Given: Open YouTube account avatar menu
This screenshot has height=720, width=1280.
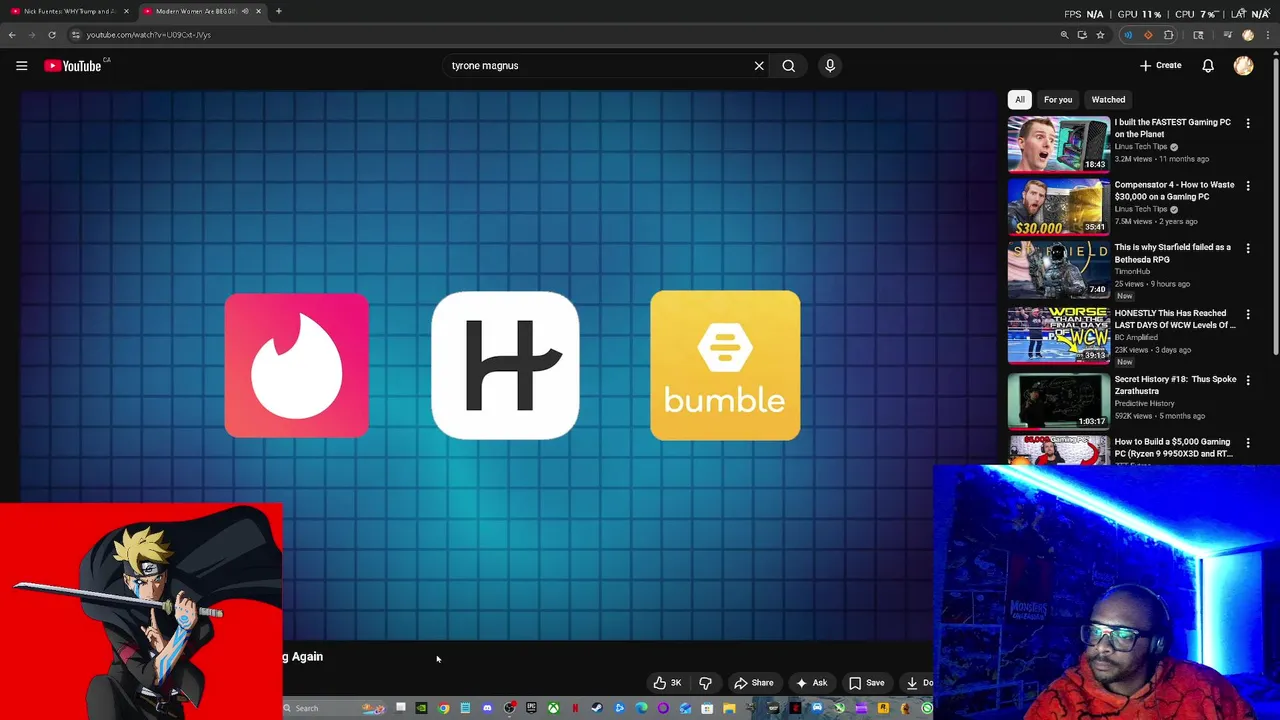Looking at the screenshot, I should pos(1243,65).
